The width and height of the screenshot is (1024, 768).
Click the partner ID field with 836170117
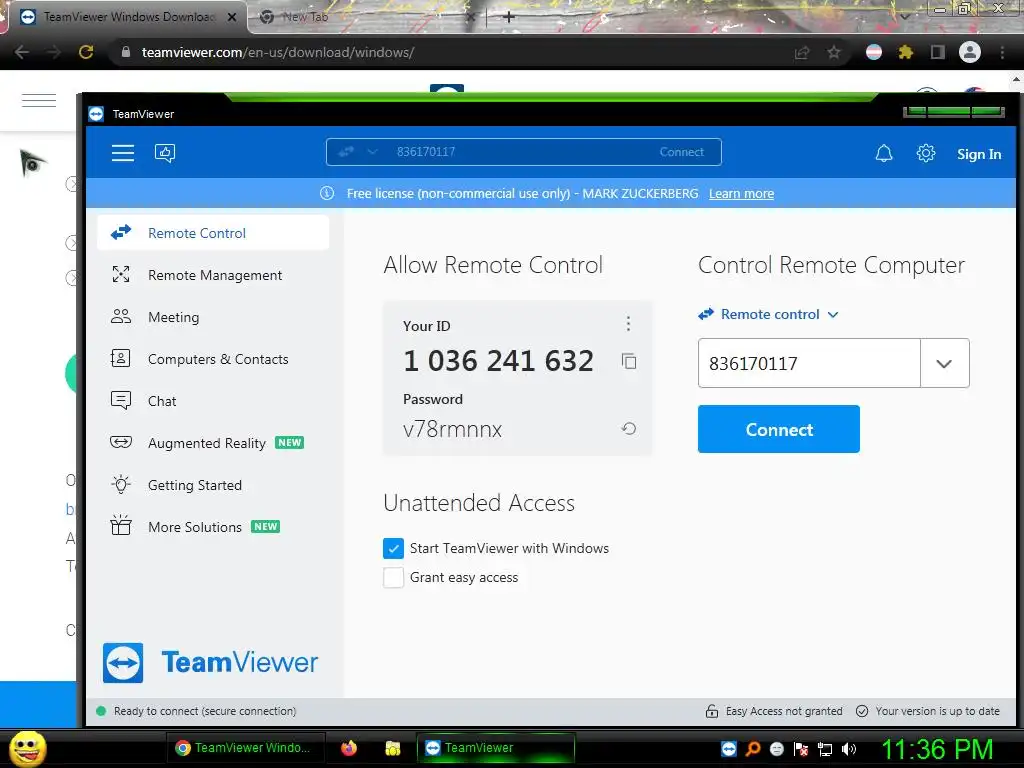point(809,363)
